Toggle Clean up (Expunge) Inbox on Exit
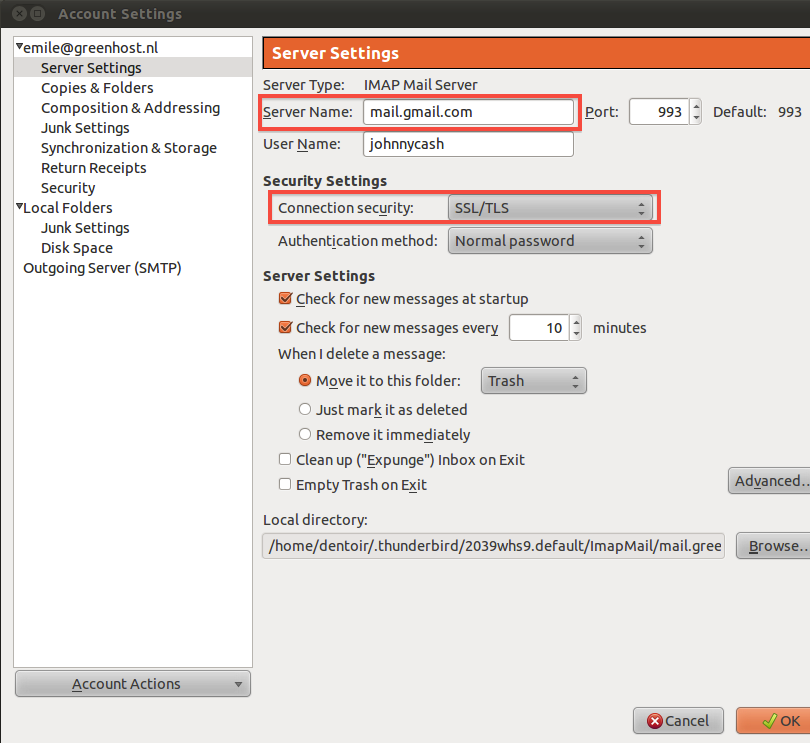This screenshot has width=810, height=743. point(286,460)
